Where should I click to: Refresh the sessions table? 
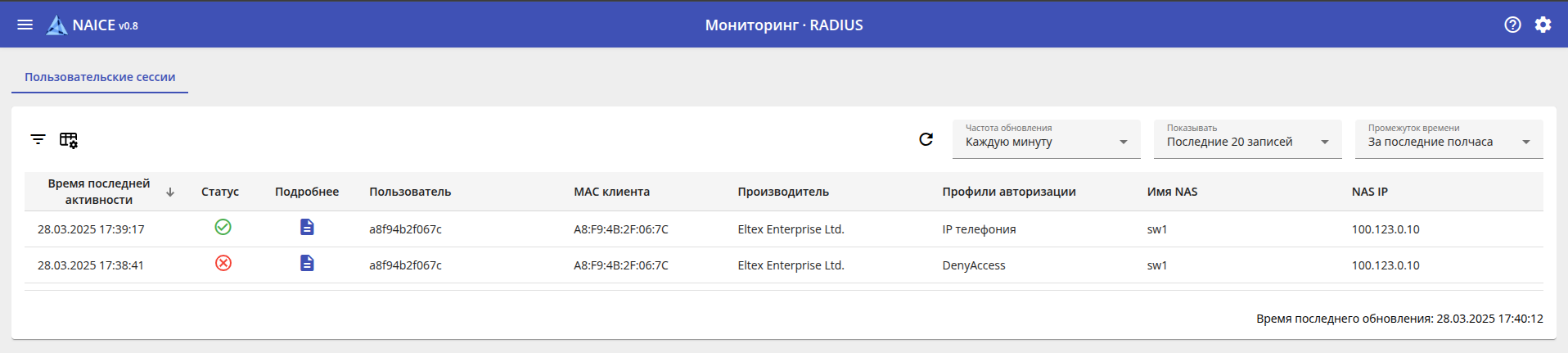coord(926,139)
